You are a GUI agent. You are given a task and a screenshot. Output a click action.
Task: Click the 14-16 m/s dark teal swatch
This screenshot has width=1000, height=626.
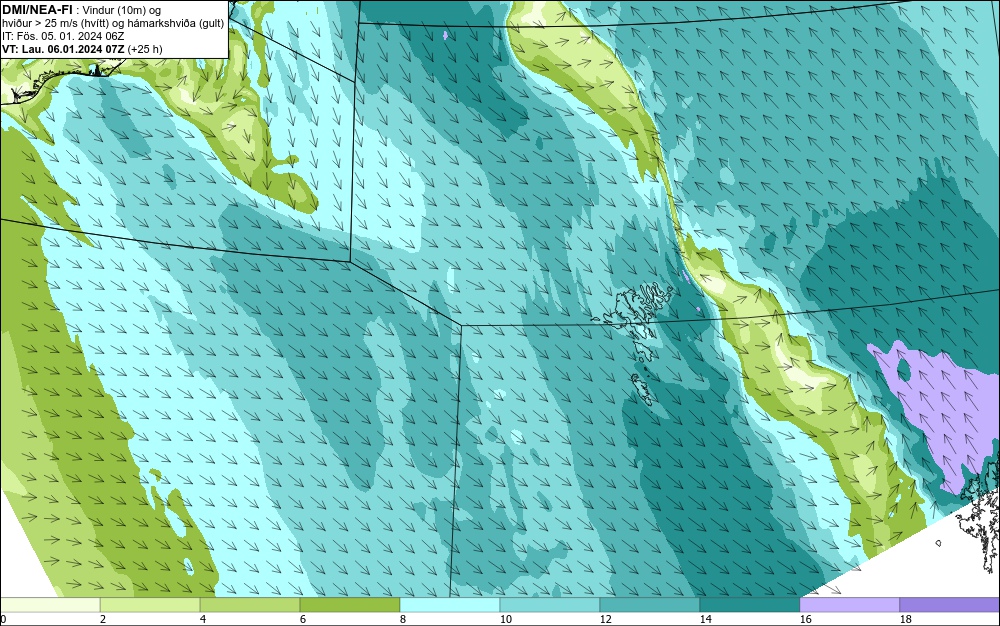coord(749,605)
